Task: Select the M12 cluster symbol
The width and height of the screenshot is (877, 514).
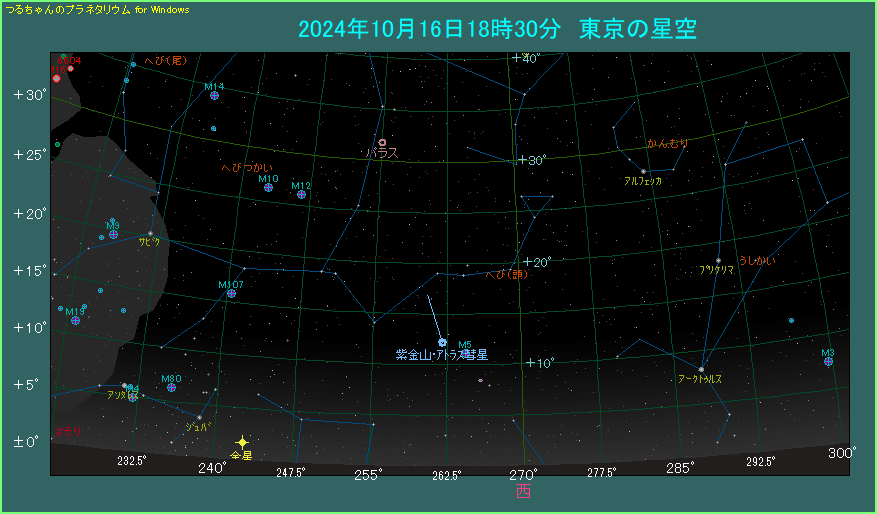Action: [x=301, y=194]
